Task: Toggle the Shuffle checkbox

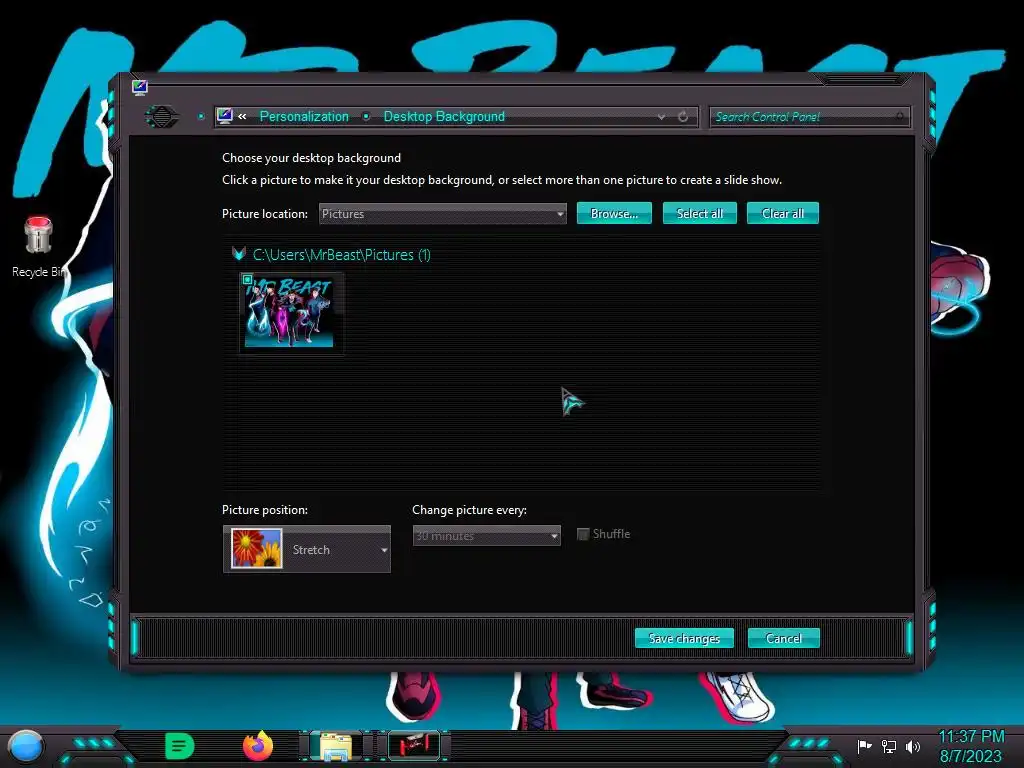Action: point(583,534)
